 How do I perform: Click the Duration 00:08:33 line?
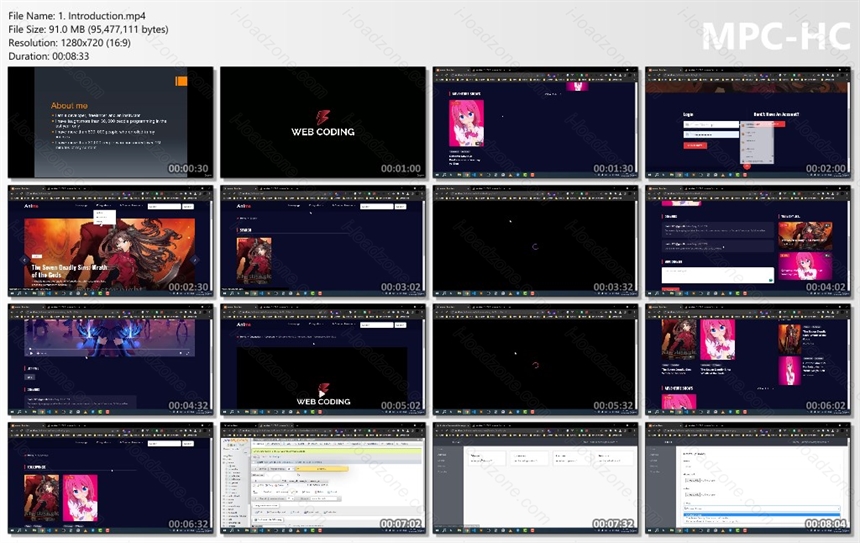[49, 56]
